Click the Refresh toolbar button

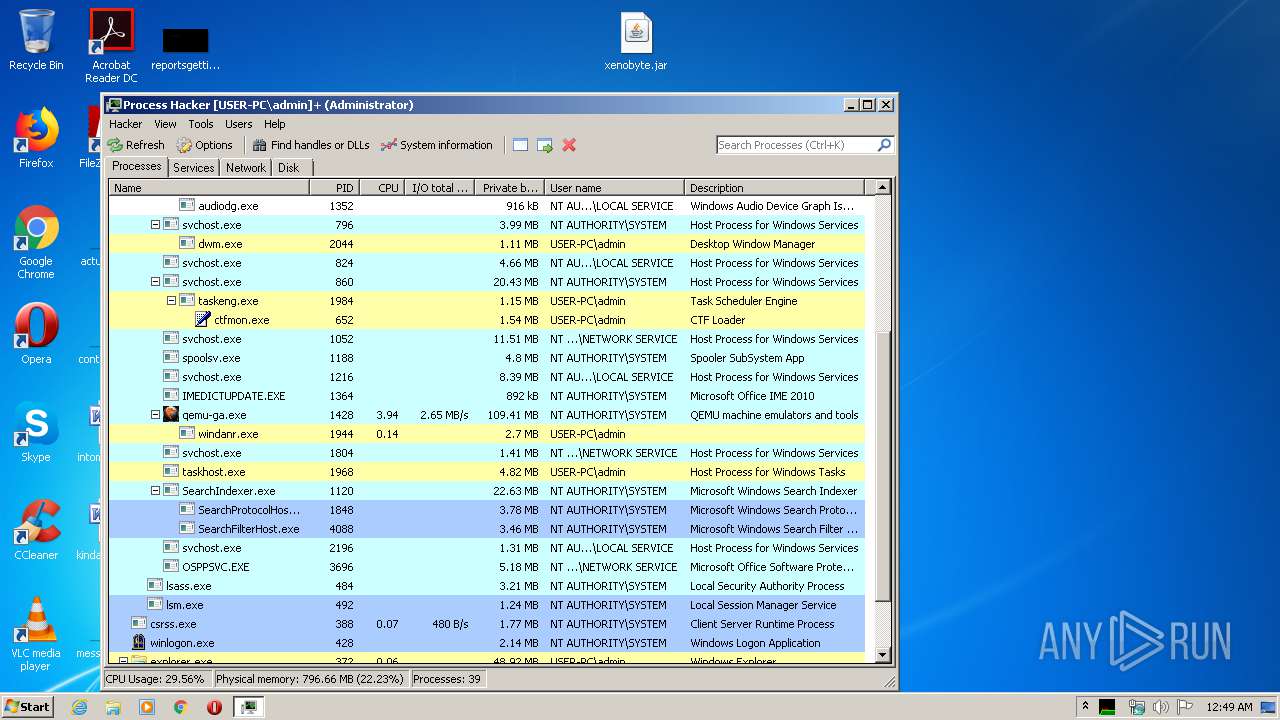coord(136,145)
